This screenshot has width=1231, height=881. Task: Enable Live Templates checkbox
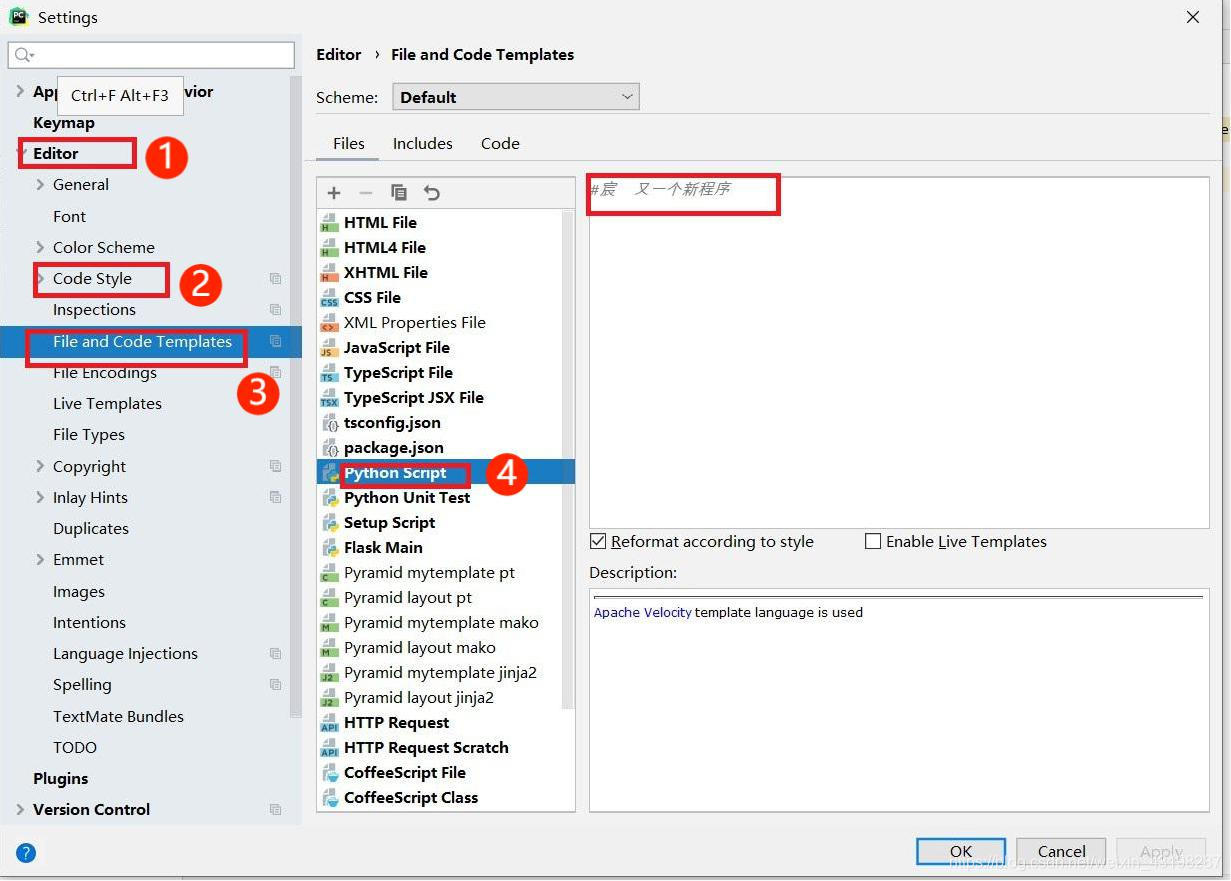coord(873,541)
